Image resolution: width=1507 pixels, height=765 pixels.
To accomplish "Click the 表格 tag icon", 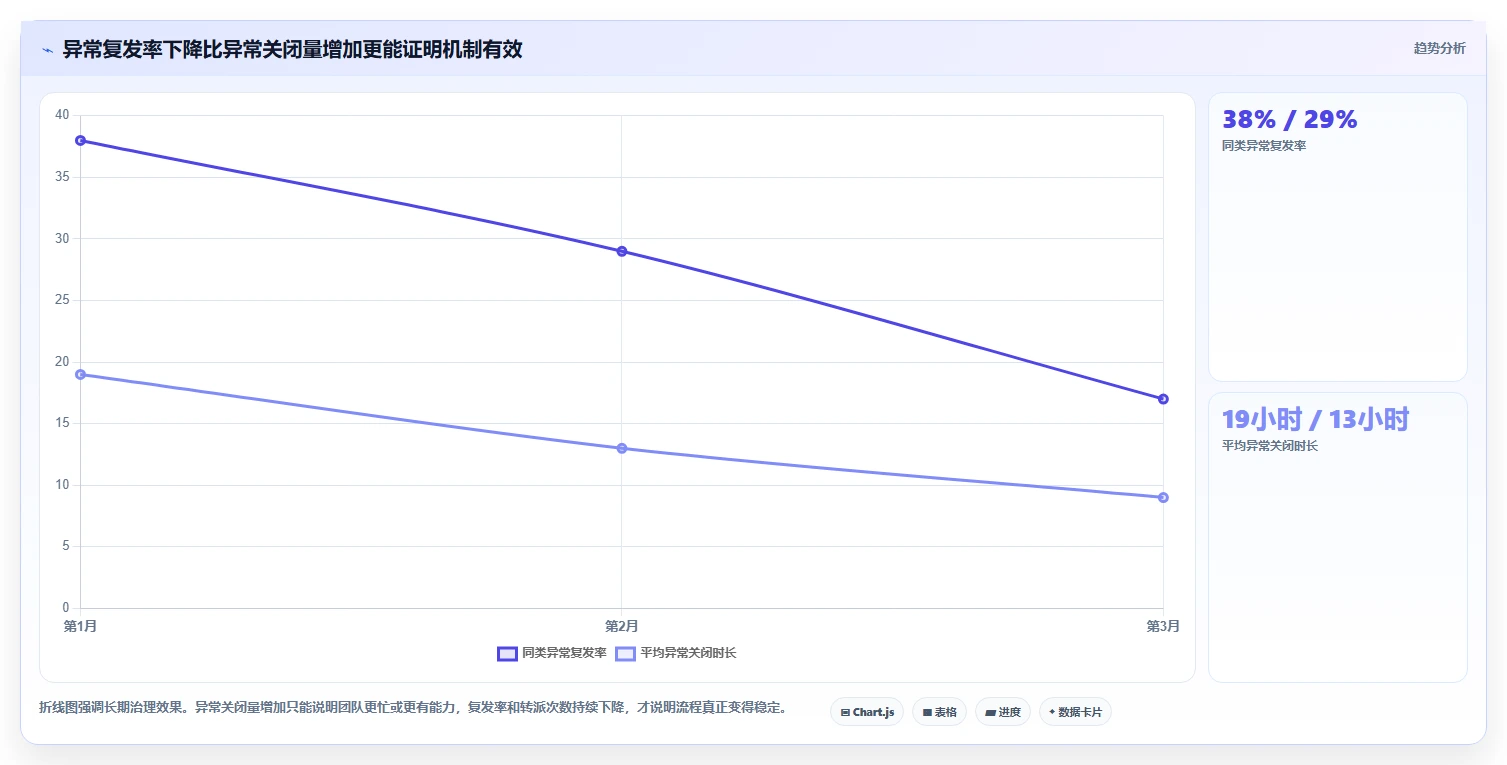I will [x=927, y=713].
